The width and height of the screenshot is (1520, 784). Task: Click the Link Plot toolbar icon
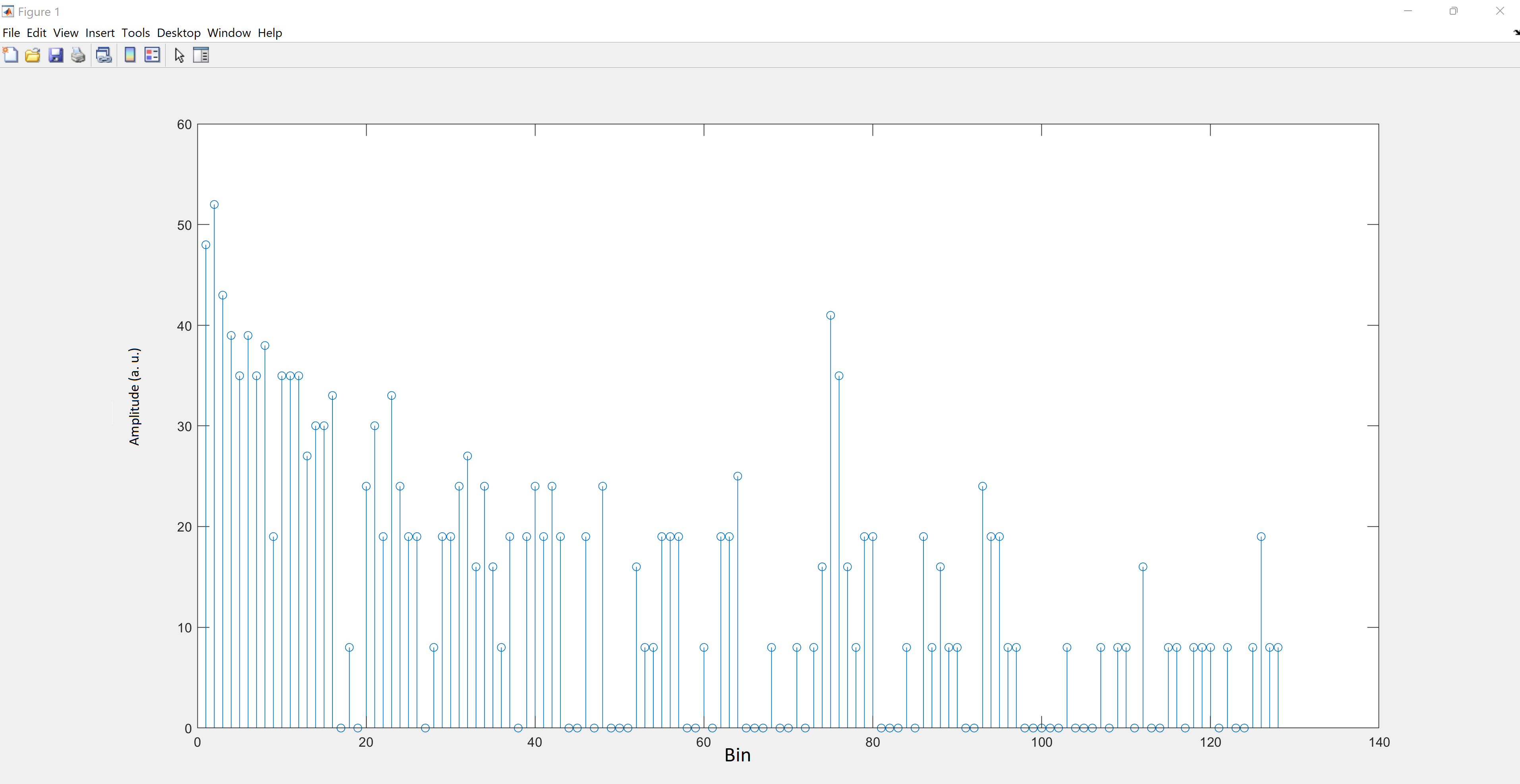(x=104, y=56)
